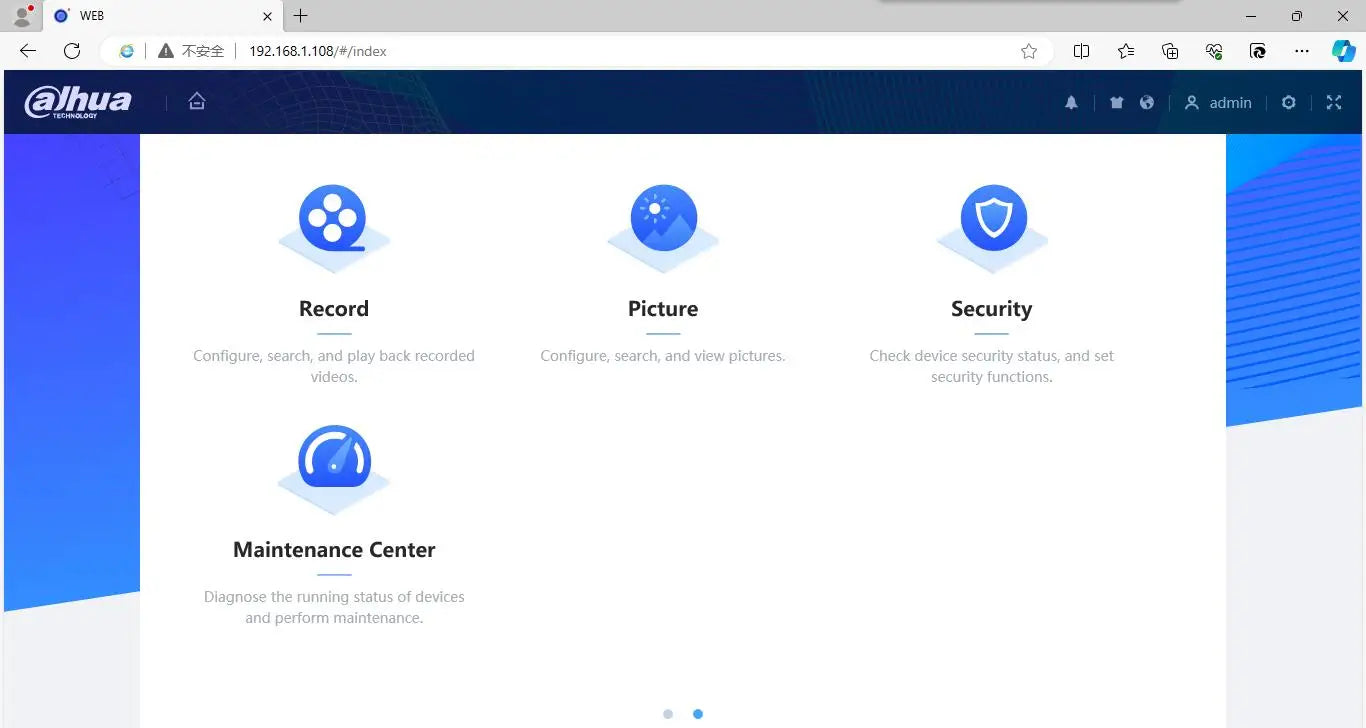Close the WEB tab
The height and width of the screenshot is (728, 1366).
click(268, 16)
